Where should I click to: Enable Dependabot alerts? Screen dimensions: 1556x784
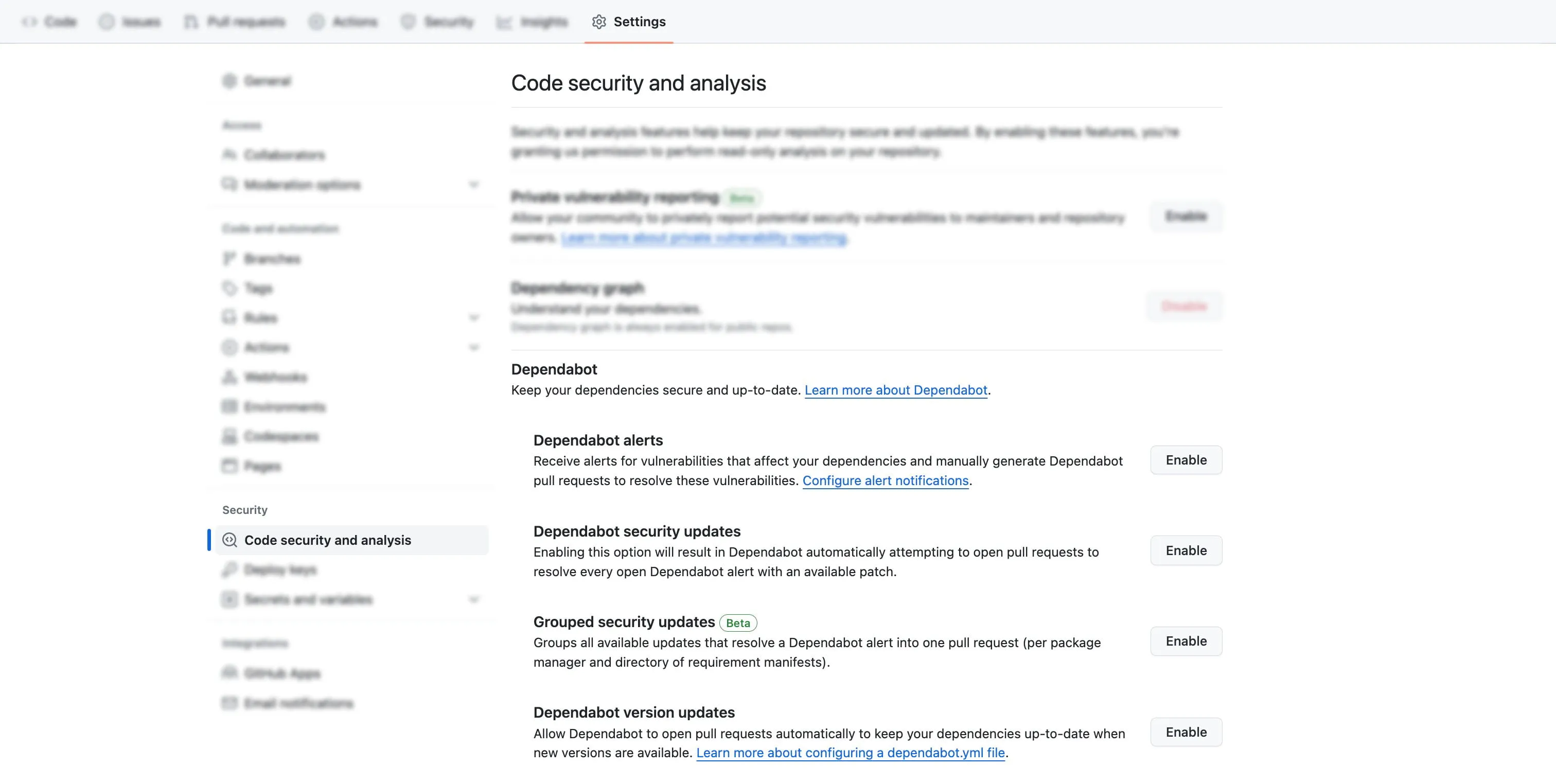[1185, 460]
